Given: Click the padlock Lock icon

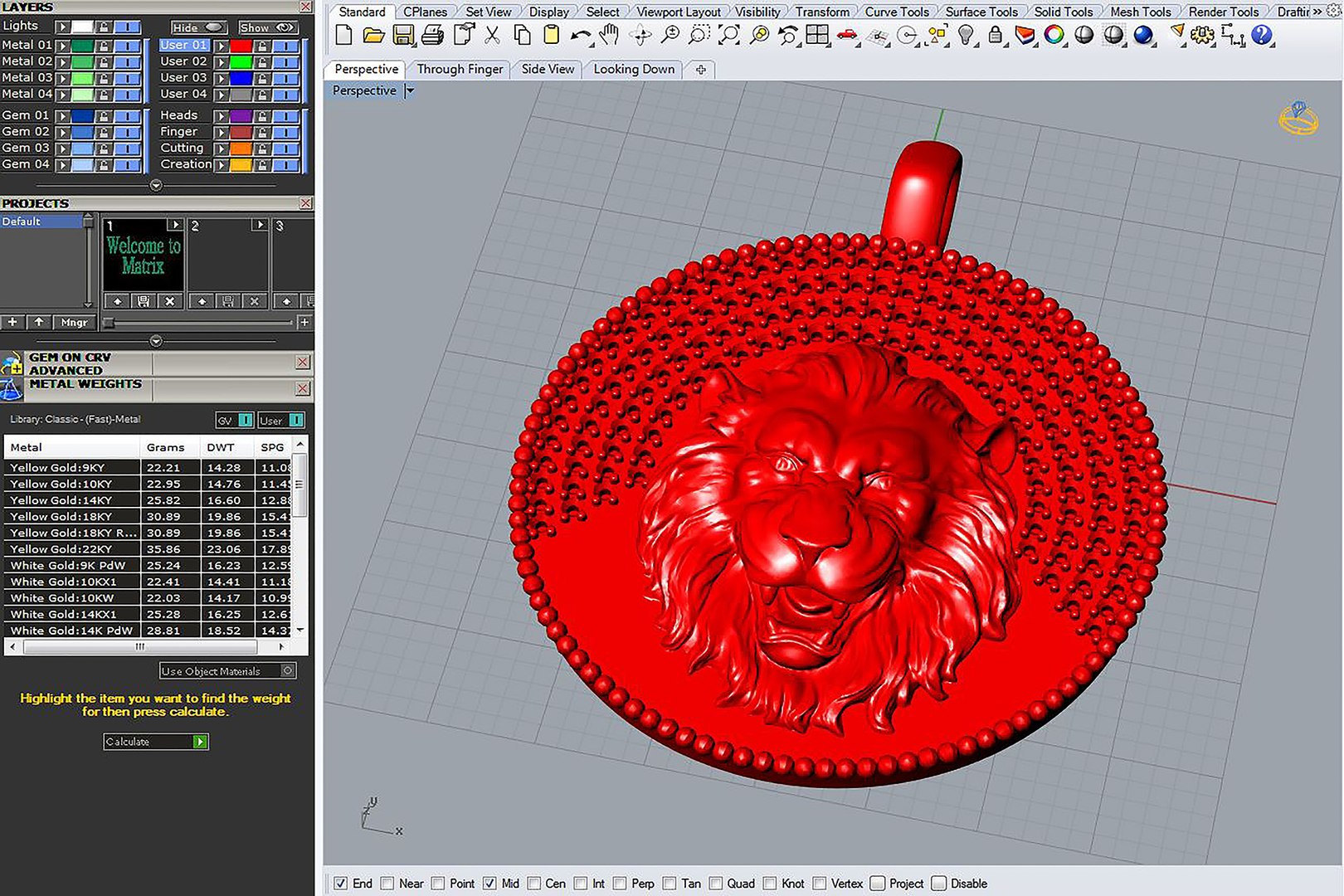Looking at the screenshot, I should coord(996,36).
